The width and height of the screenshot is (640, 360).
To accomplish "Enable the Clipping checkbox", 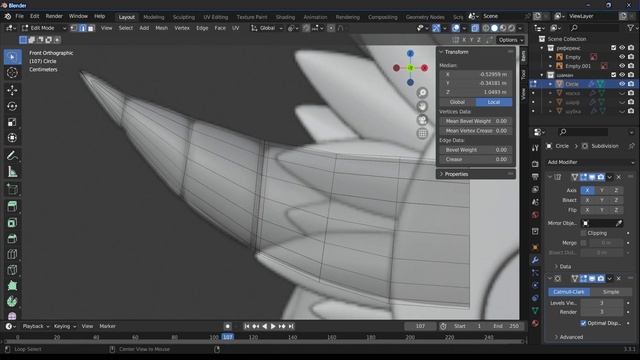I will [x=583, y=233].
